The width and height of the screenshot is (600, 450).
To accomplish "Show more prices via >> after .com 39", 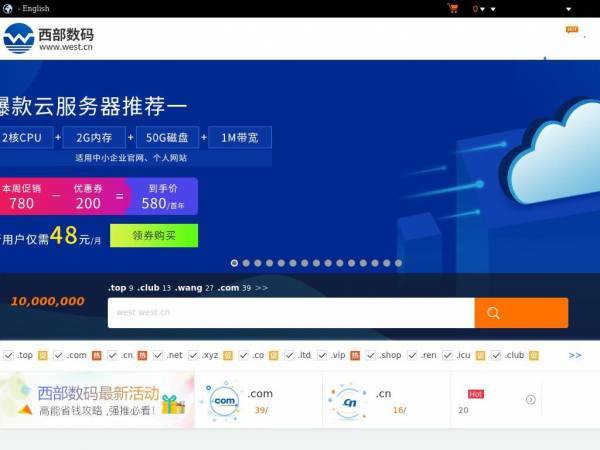I will coord(262,288).
